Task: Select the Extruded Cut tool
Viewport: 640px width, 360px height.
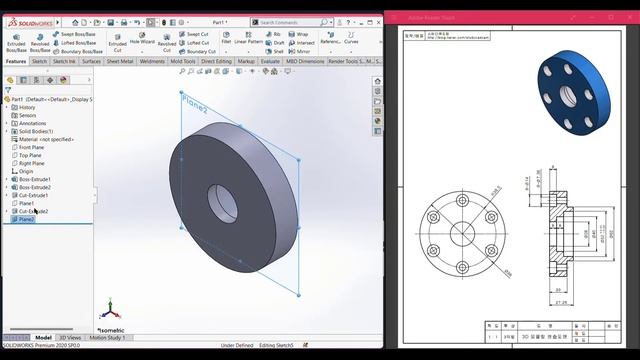Action: [118, 43]
